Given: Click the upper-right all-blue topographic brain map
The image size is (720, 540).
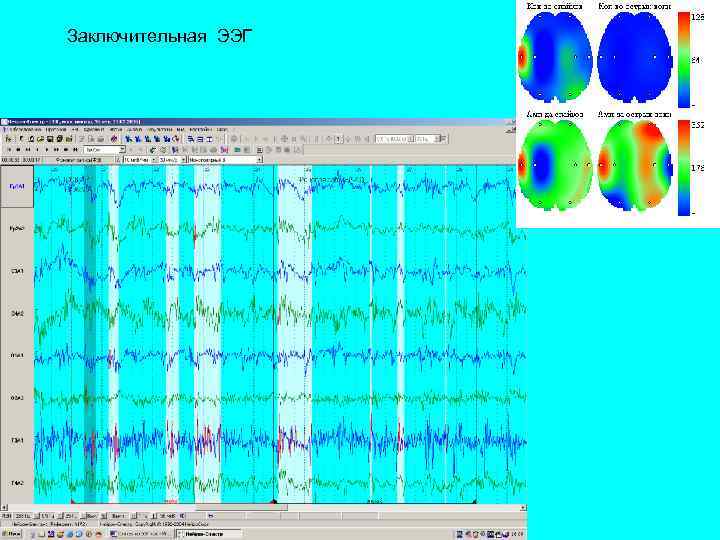Looking at the screenshot, I should click(635, 57).
